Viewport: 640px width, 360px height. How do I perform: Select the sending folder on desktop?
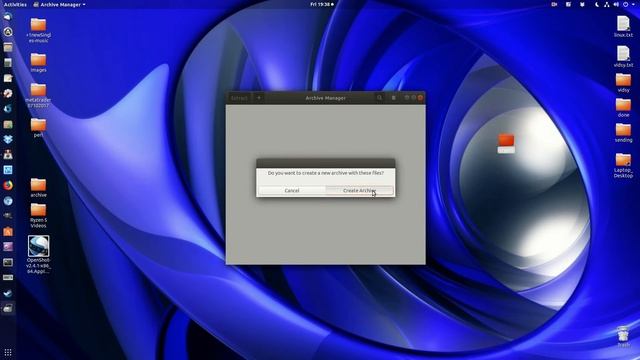(x=623, y=133)
